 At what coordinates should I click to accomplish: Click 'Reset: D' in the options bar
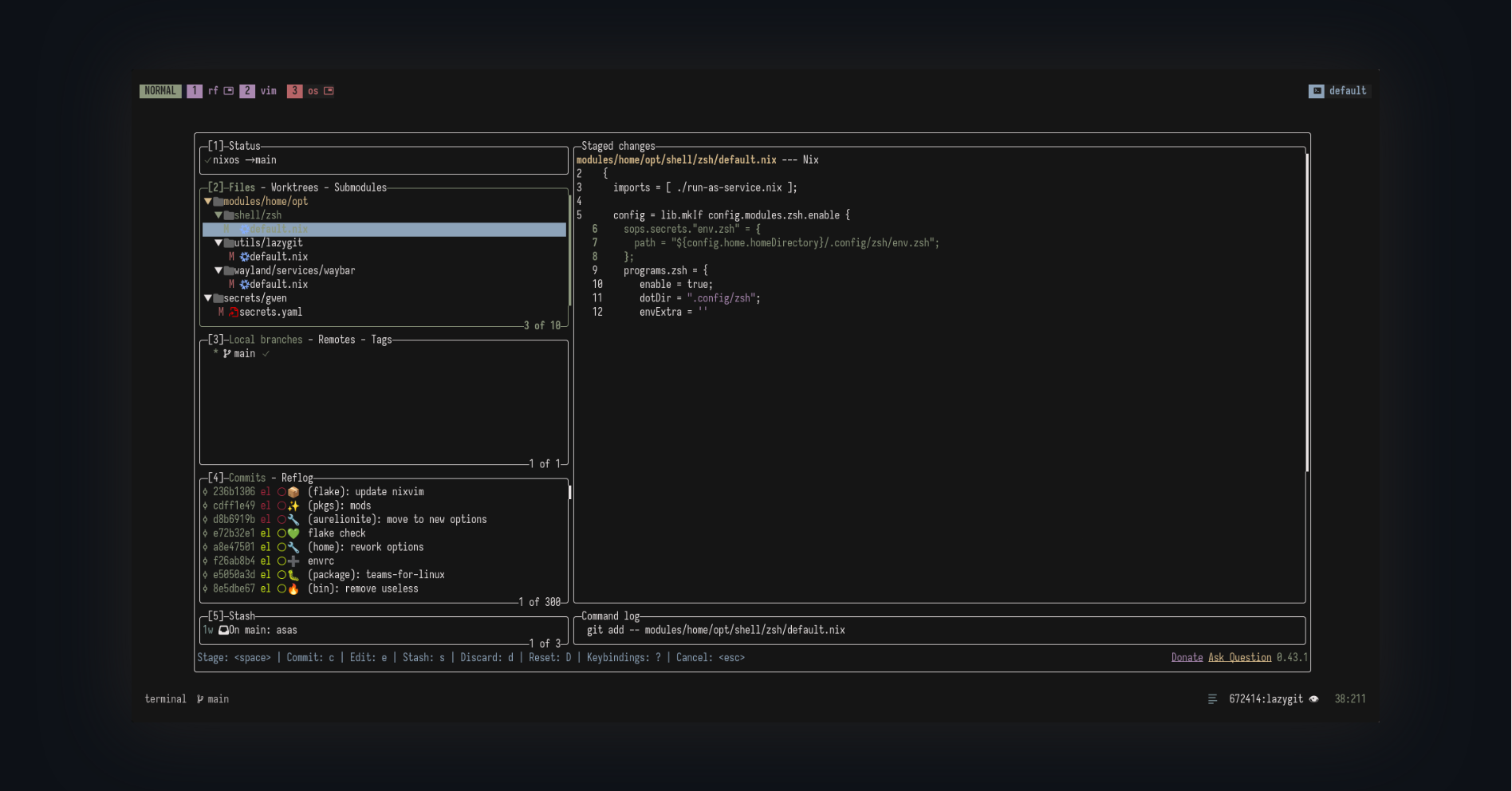(550, 658)
